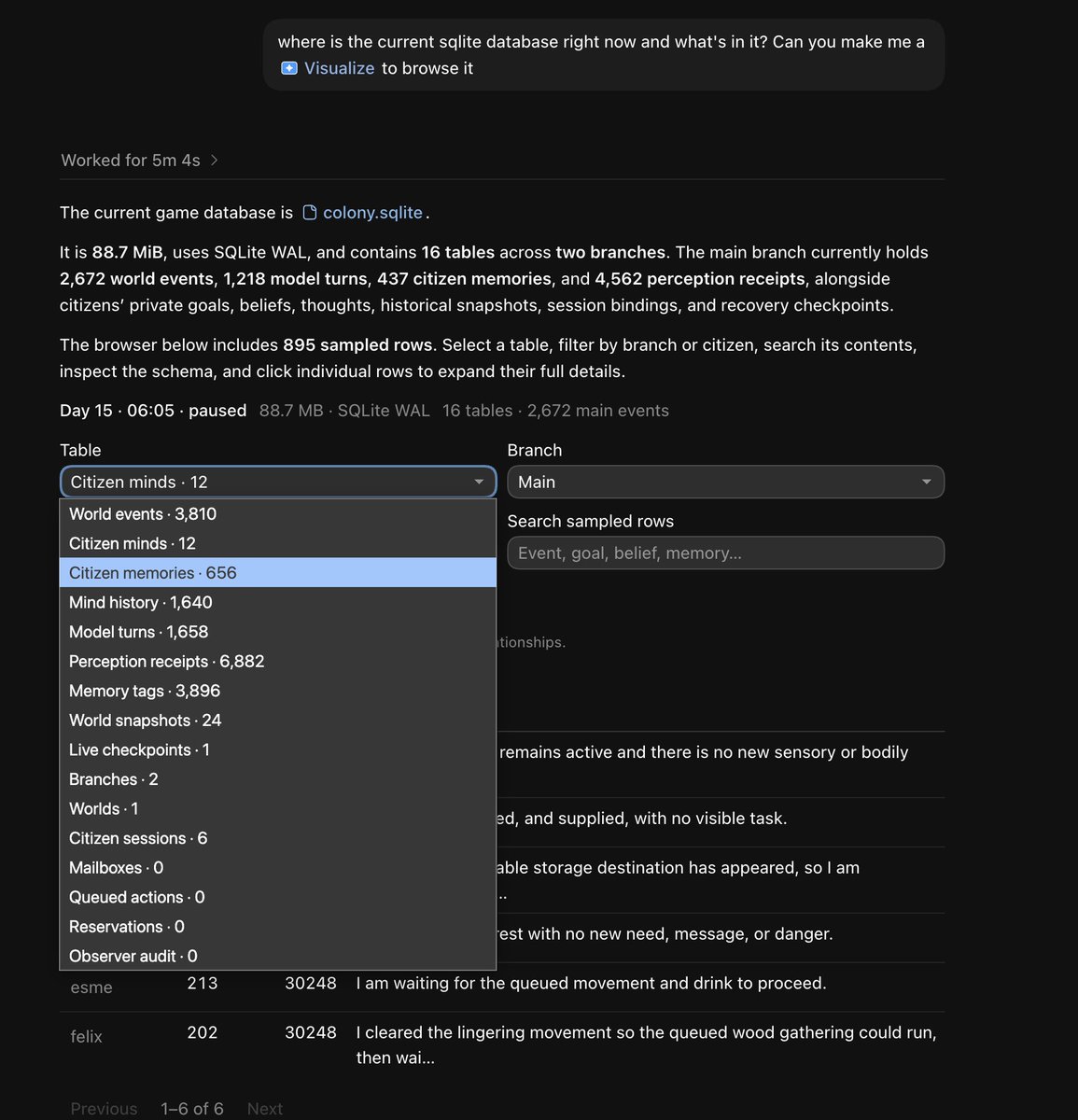This screenshot has width=1078, height=1120.
Task: Click the Previous pagination button
Action: click(x=104, y=1109)
